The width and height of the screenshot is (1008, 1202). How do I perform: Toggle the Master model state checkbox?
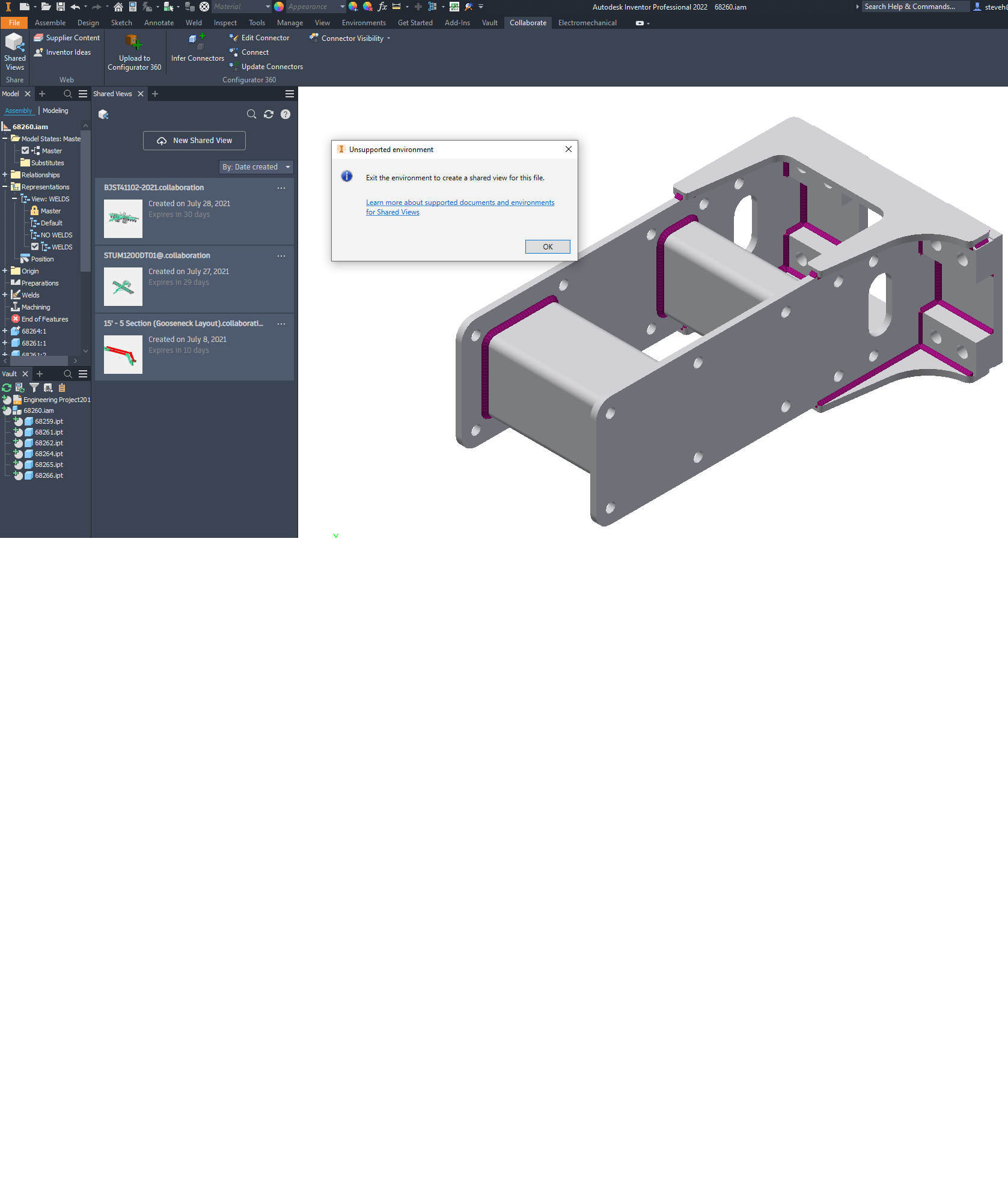tap(25, 150)
